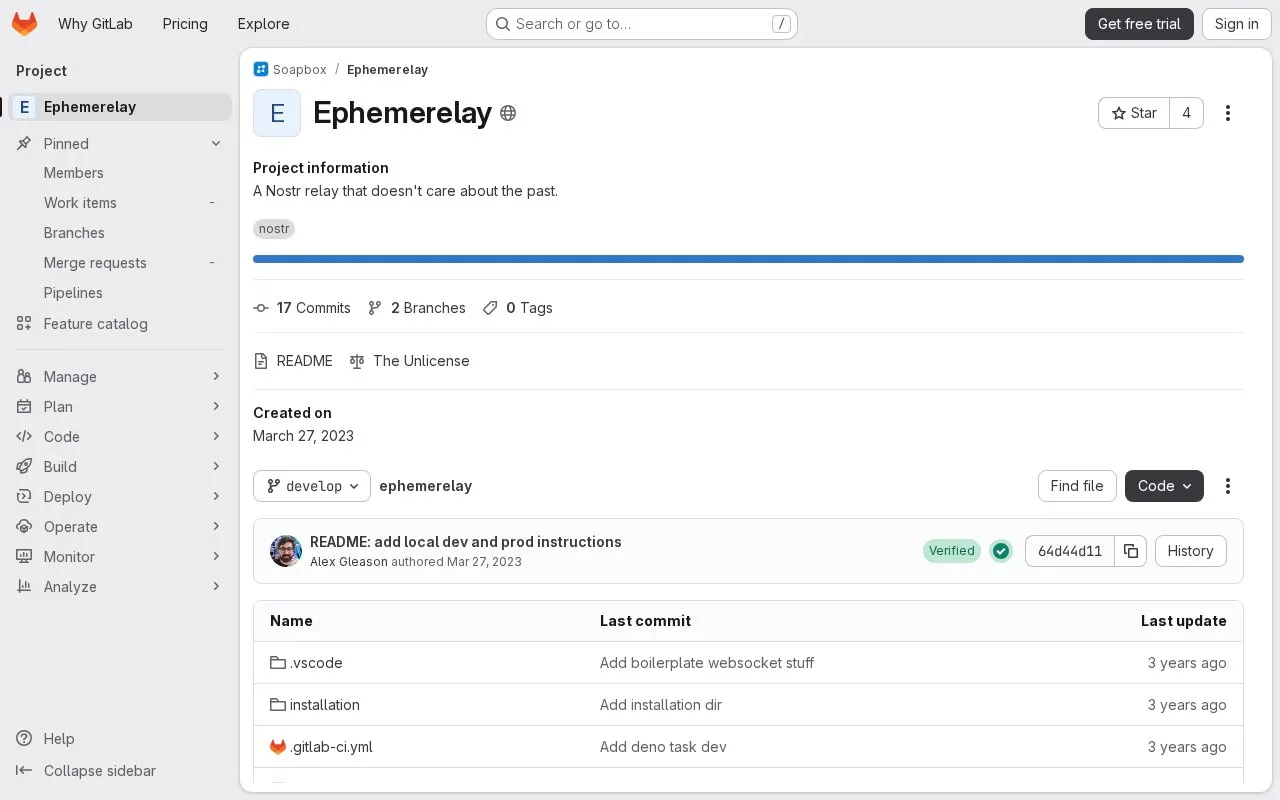
Task: Click the GitLab fox logo
Action: (24, 24)
